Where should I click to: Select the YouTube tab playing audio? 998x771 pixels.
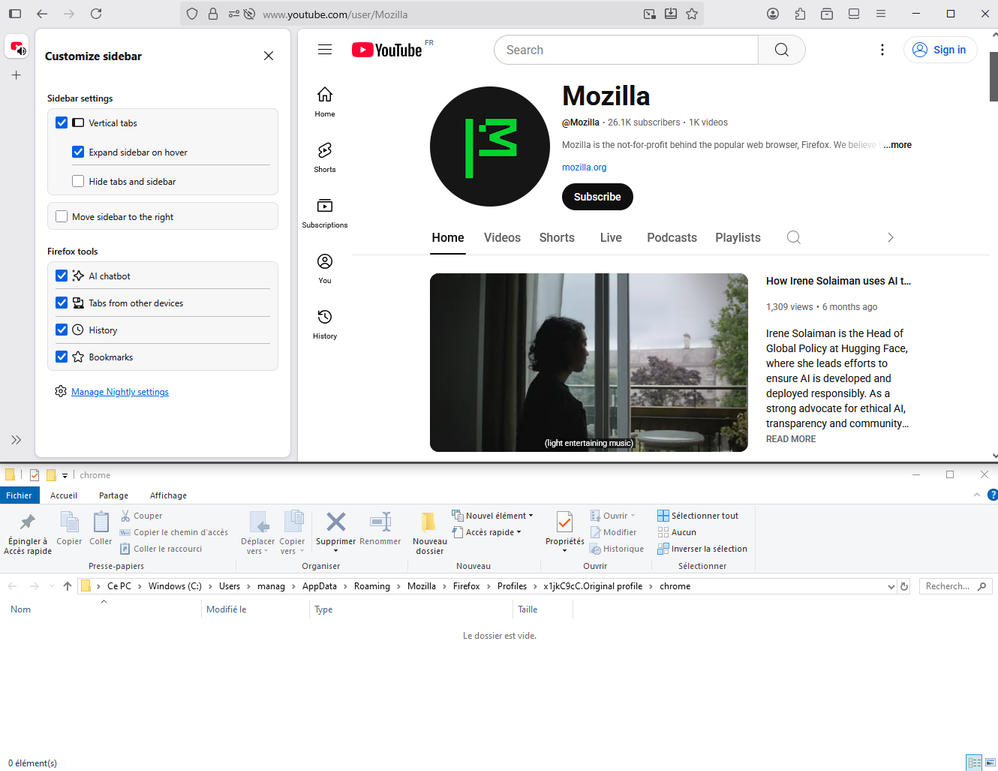(x=17, y=47)
